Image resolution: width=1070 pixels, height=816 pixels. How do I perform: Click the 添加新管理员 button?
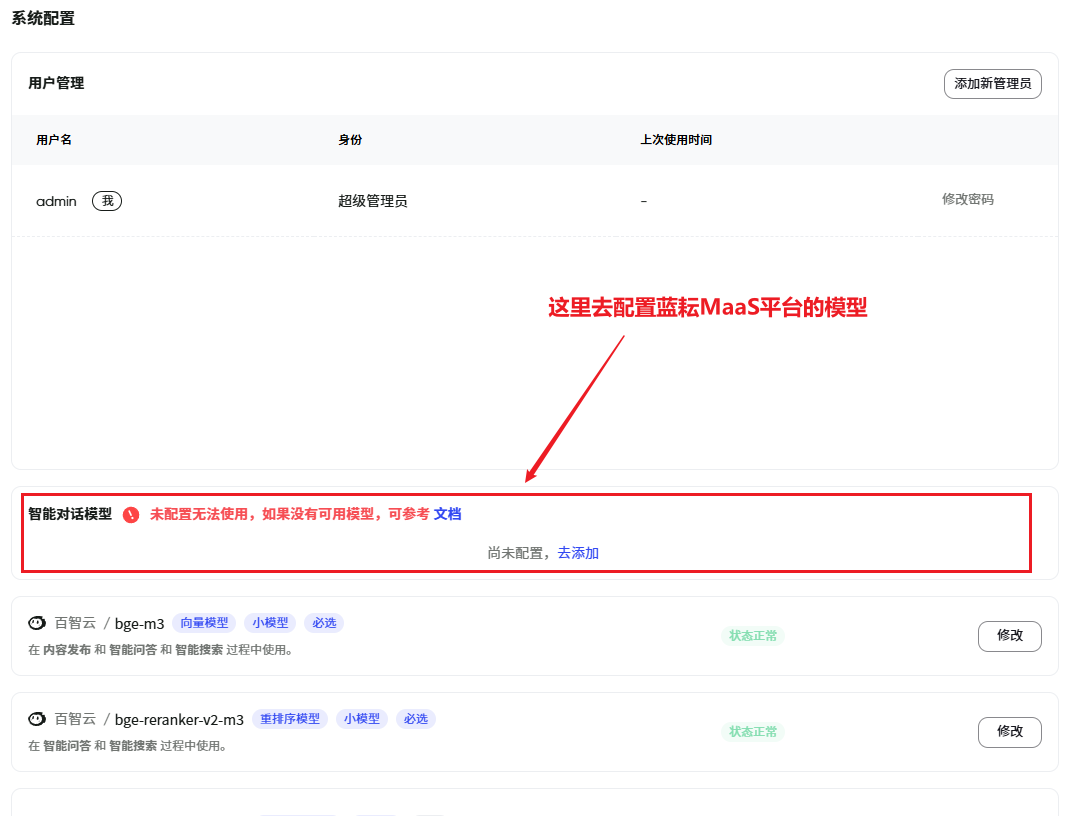992,84
